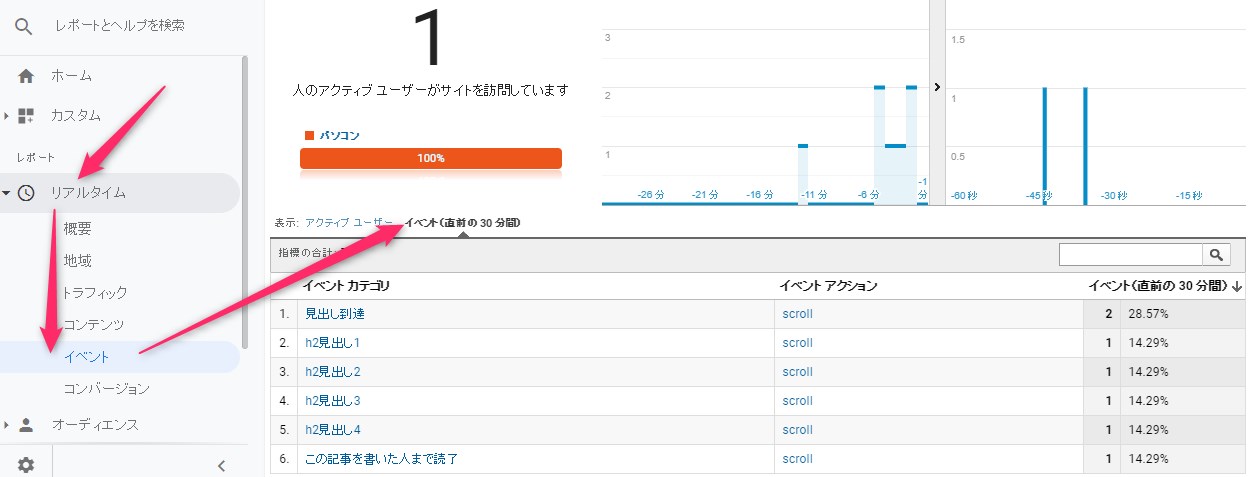Click the search magnifier icon in sidebar
Viewport: 1250px width, 477px height.
(24, 26)
